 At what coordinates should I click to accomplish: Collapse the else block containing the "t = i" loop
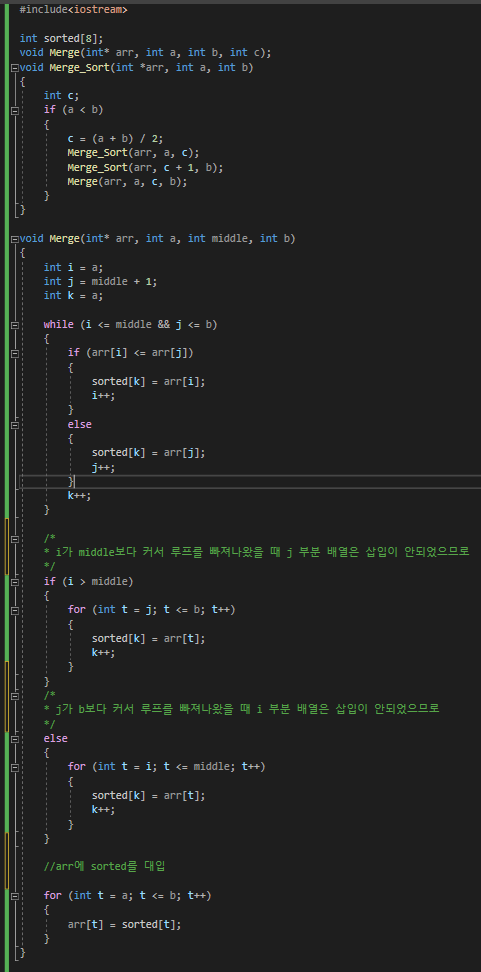pyautogui.click(x=15, y=739)
